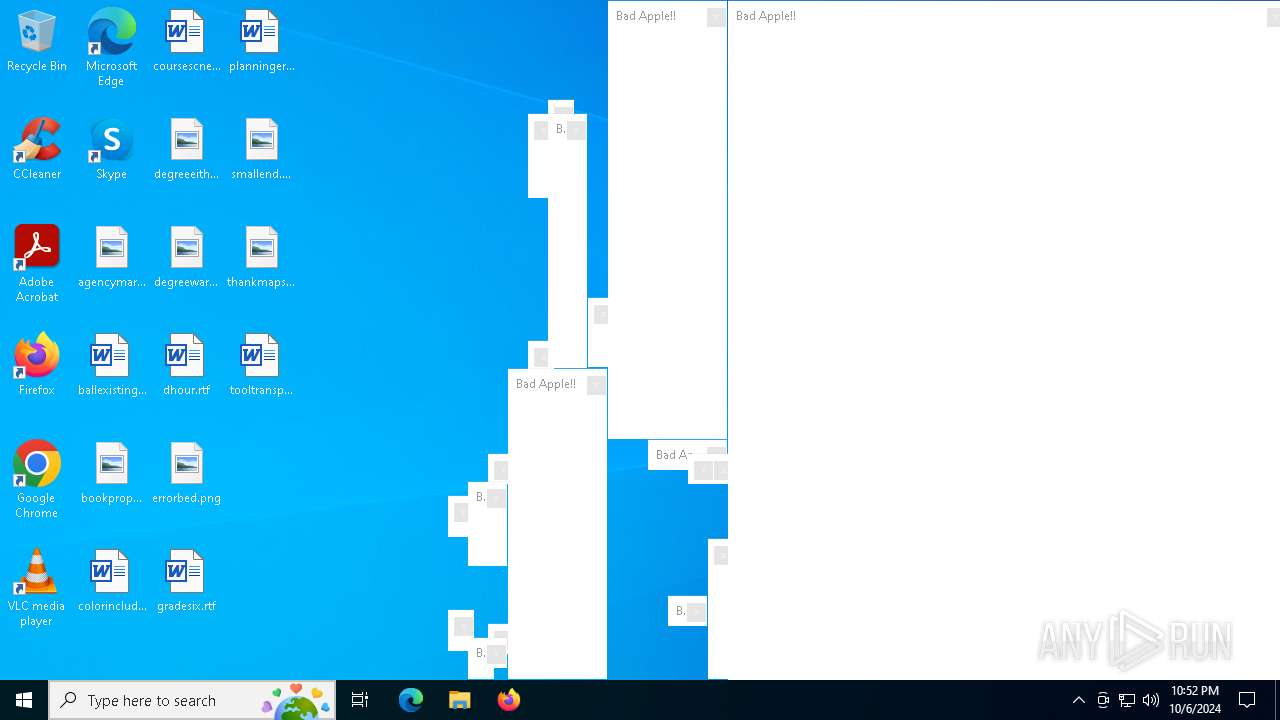1280x720 pixels.
Task: Click the taskbar search box
Action: [192, 700]
